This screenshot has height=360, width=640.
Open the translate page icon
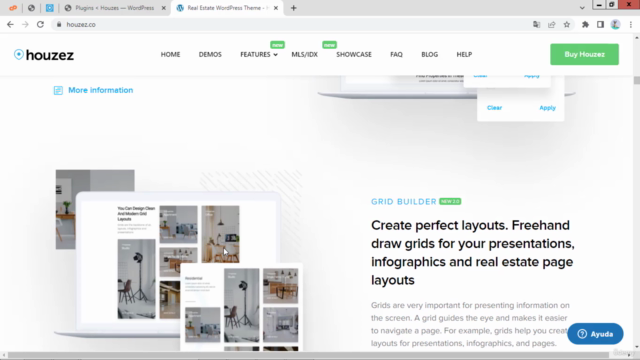point(536,24)
